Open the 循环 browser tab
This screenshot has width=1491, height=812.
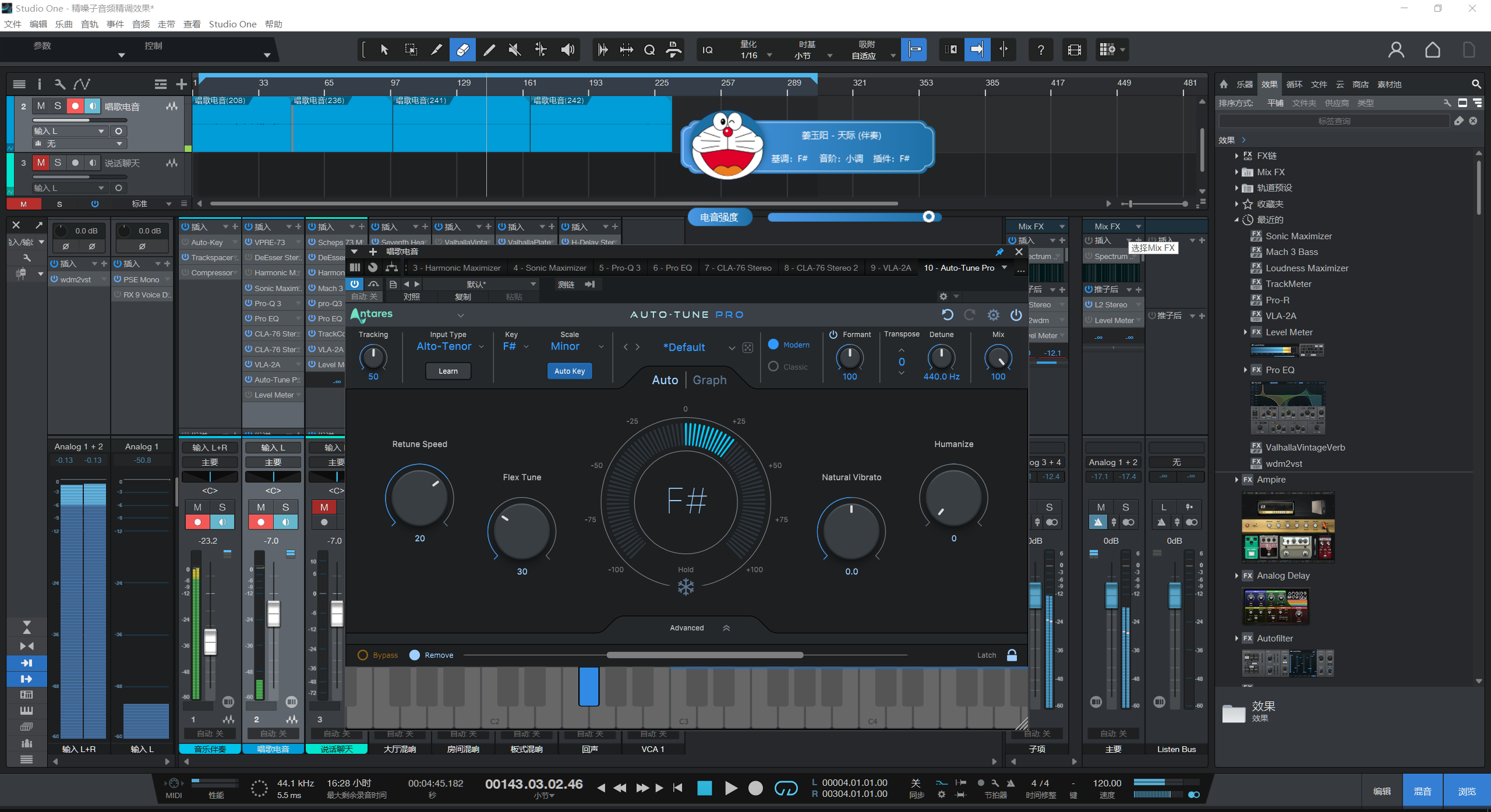pos(1294,84)
